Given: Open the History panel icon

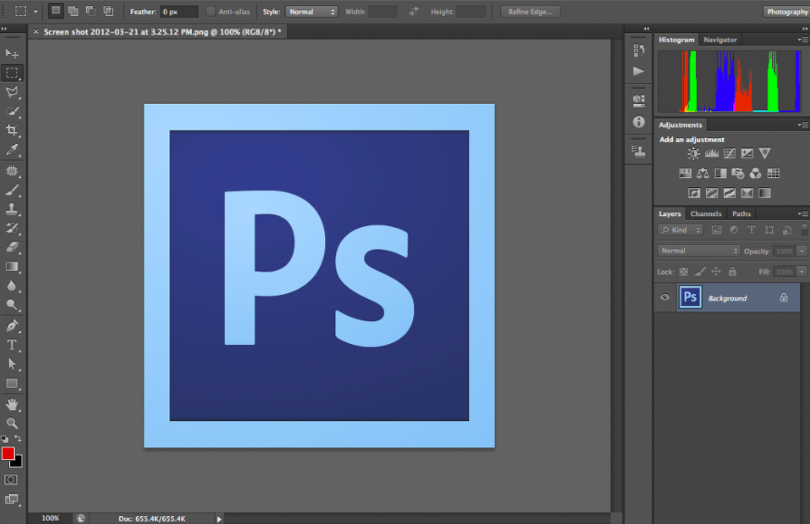Looking at the screenshot, I should 638,51.
